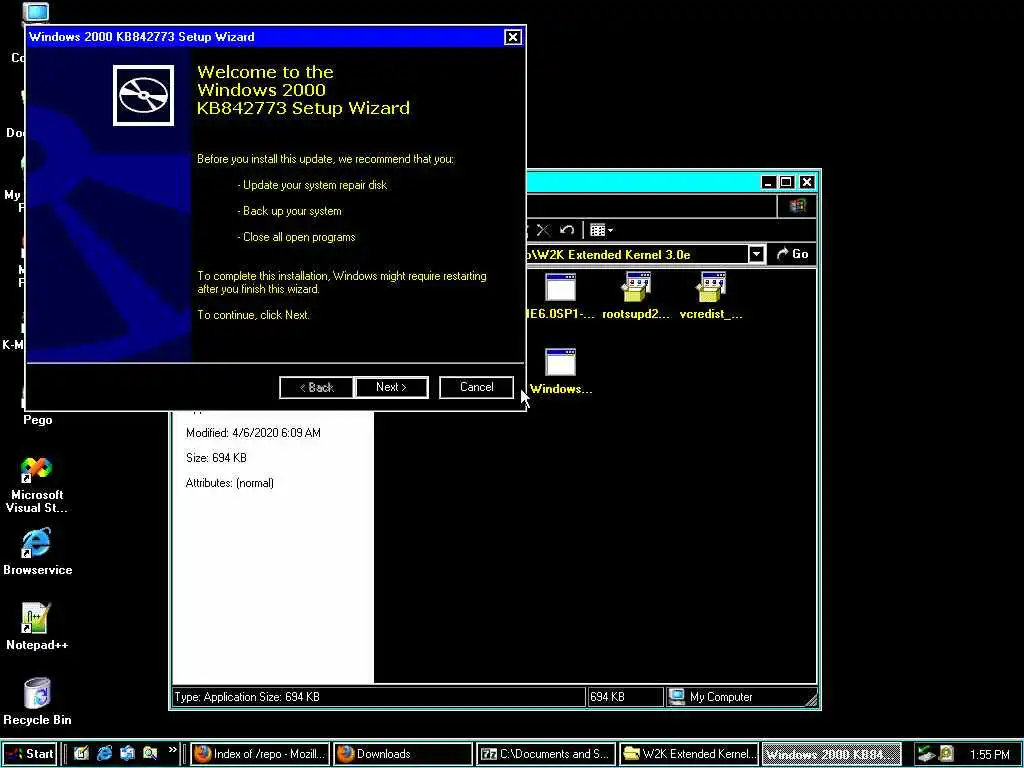The height and width of the screenshot is (768, 1024).
Task: Click the fourth Quick Launch search icon
Action: click(150, 754)
